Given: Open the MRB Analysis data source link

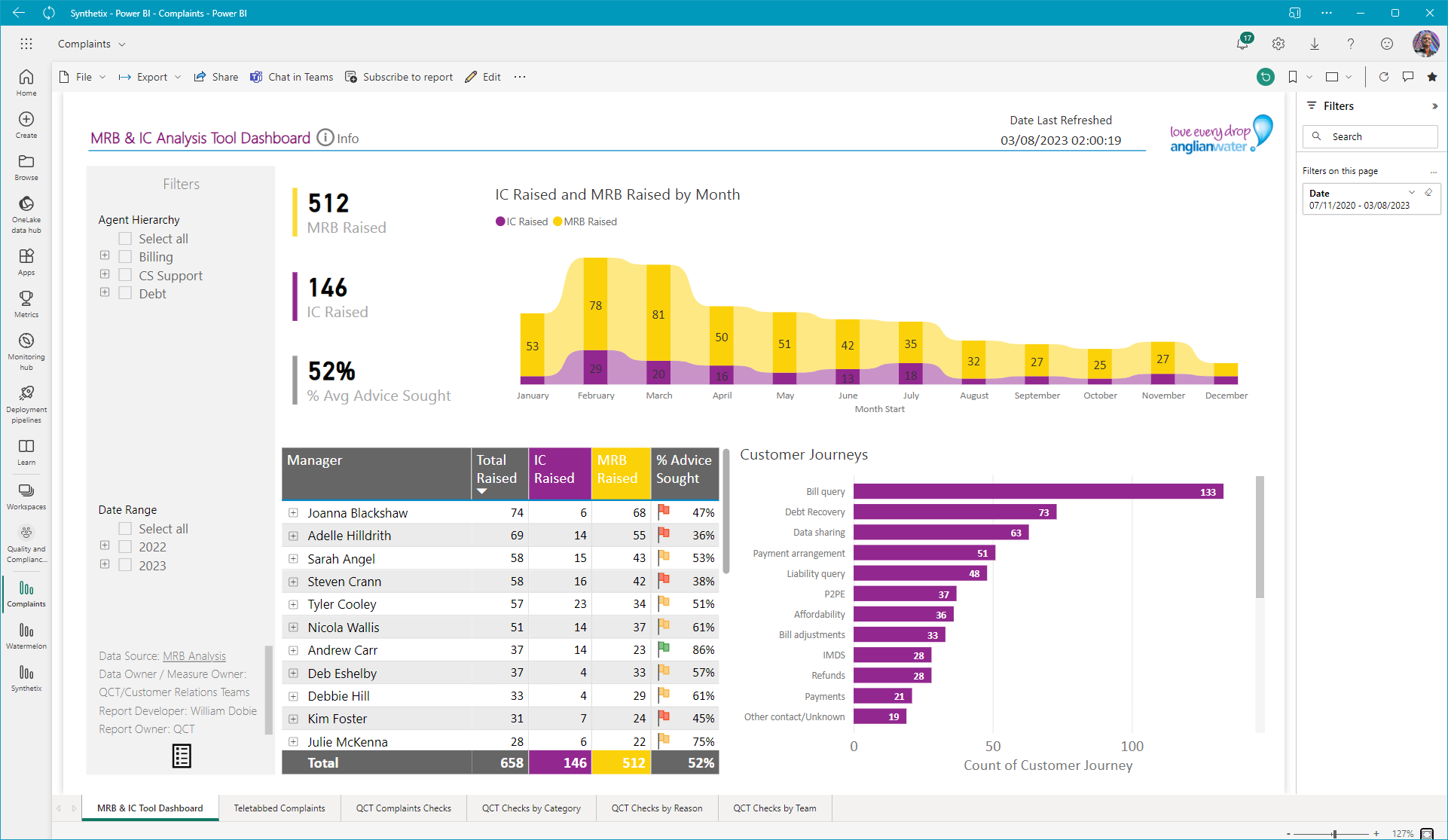Looking at the screenshot, I should coord(194,656).
